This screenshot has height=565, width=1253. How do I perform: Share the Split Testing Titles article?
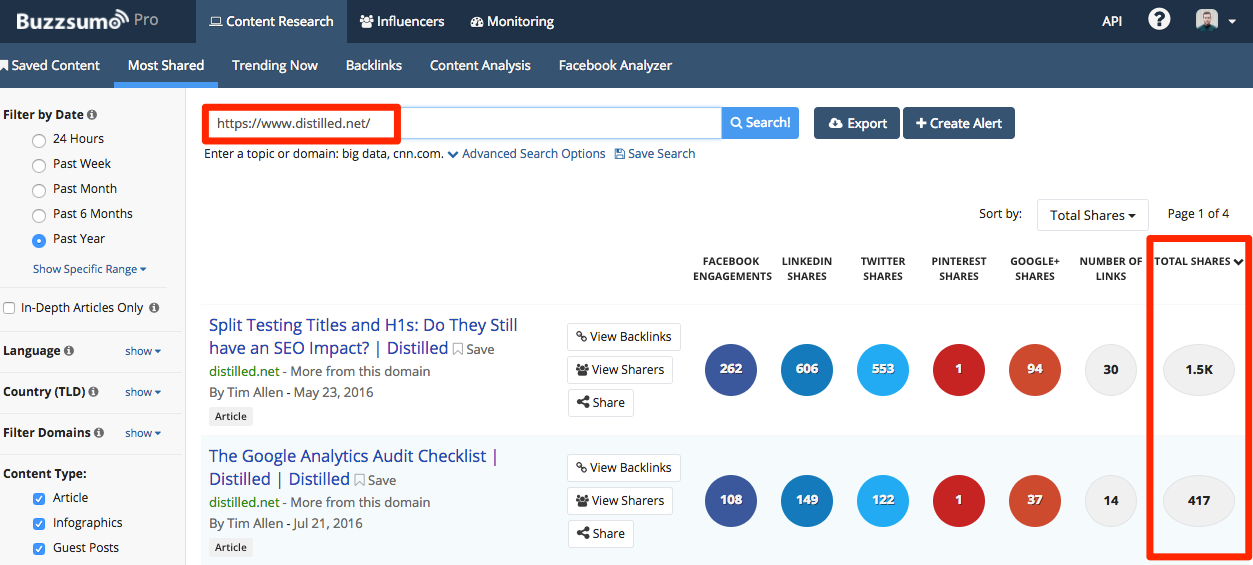pos(600,403)
